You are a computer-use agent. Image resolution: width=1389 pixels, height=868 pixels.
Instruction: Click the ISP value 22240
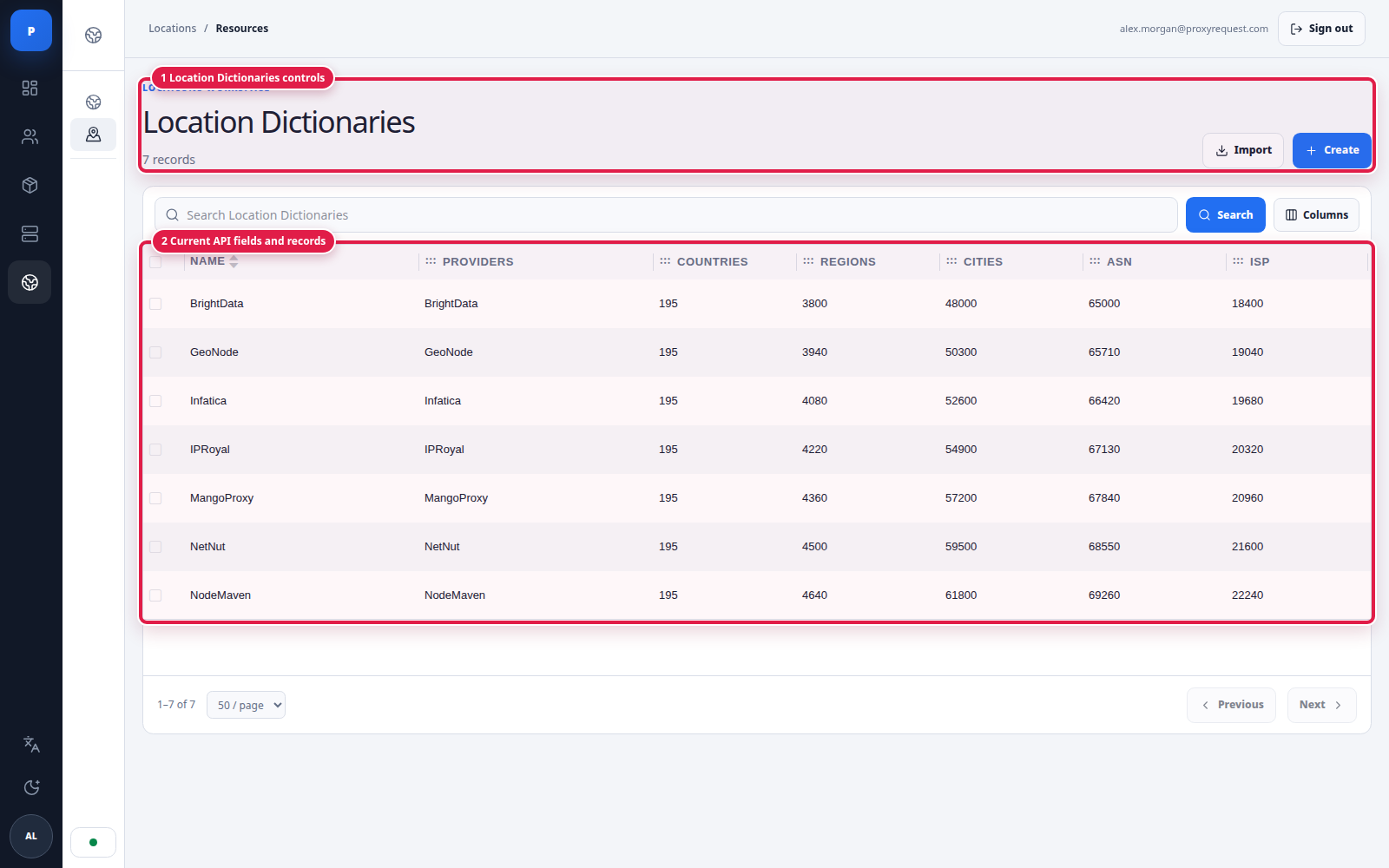tap(1247, 595)
